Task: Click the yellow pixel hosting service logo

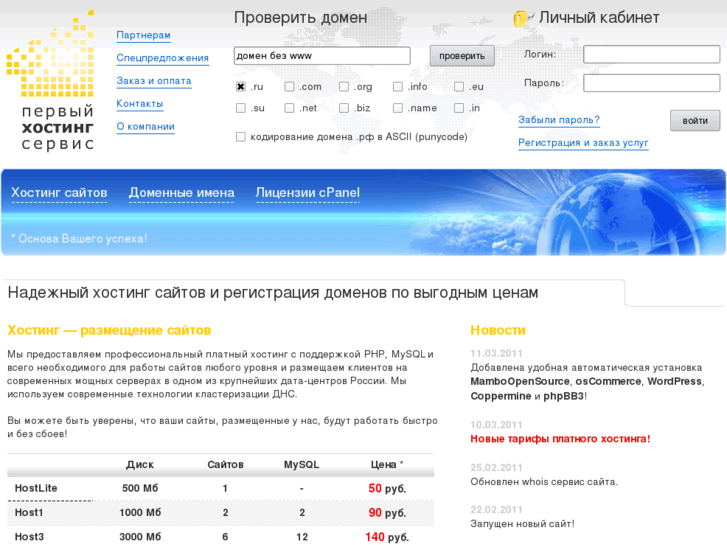Action: 50,80
